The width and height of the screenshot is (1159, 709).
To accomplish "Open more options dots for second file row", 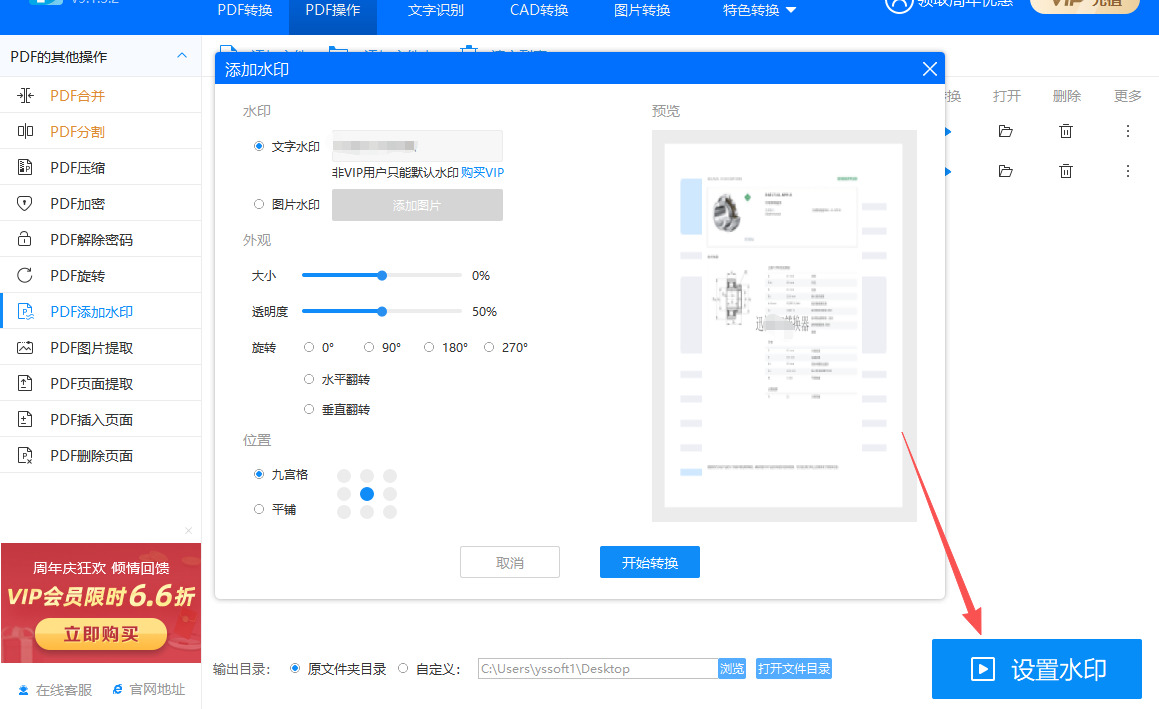I will click(1128, 172).
